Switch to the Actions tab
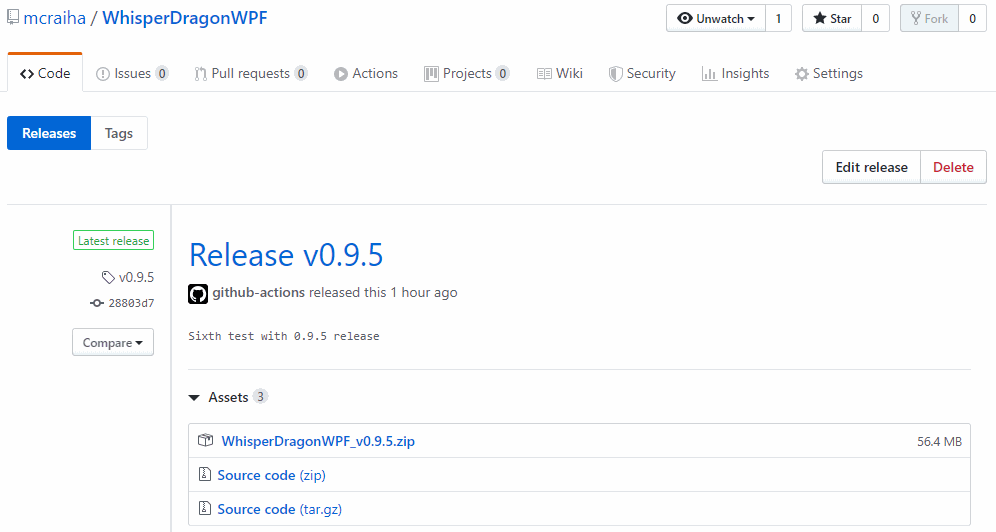 click(366, 73)
